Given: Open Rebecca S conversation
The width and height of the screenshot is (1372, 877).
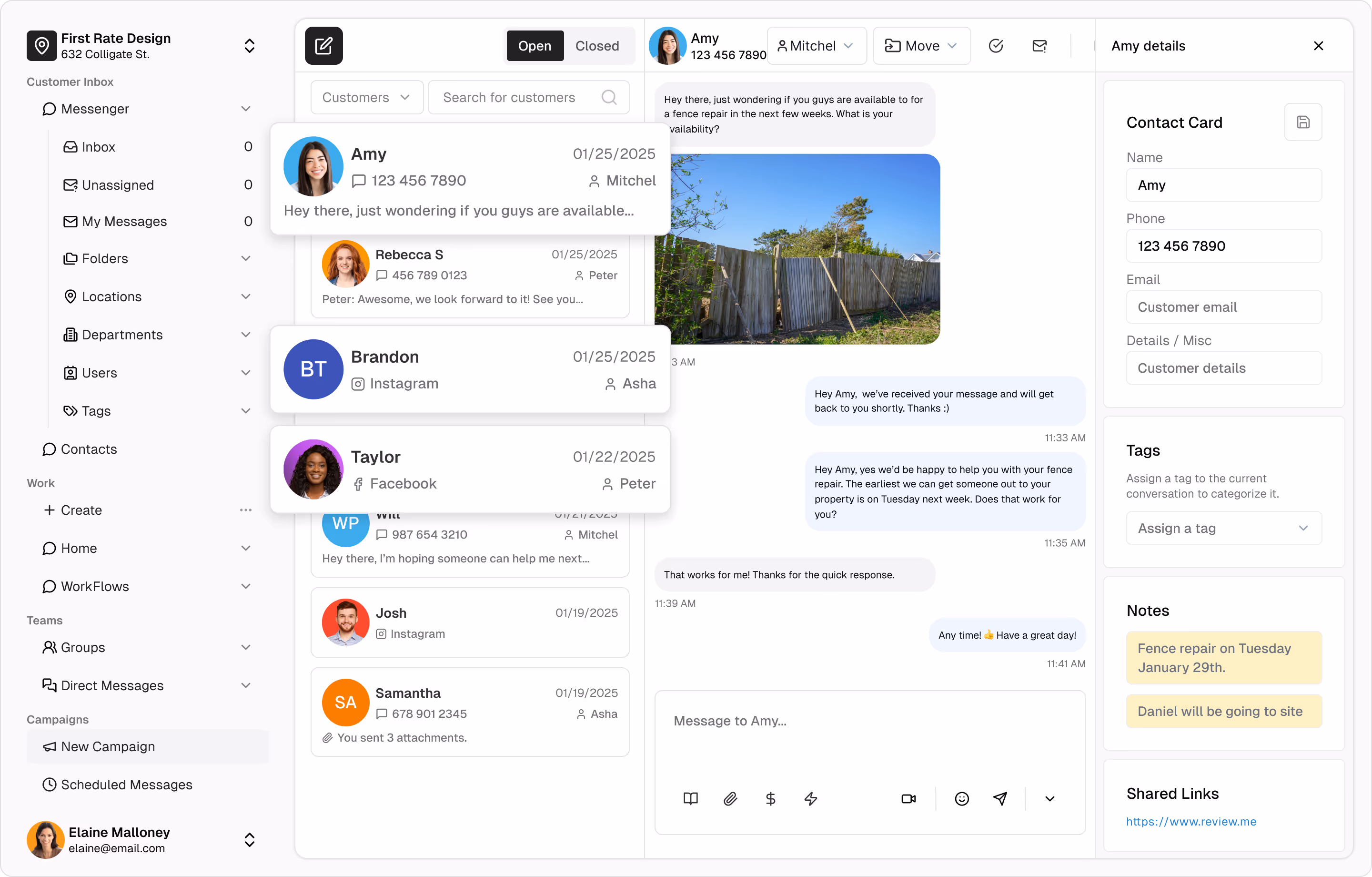Looking at the screenshot, I should tap(470, 277).
